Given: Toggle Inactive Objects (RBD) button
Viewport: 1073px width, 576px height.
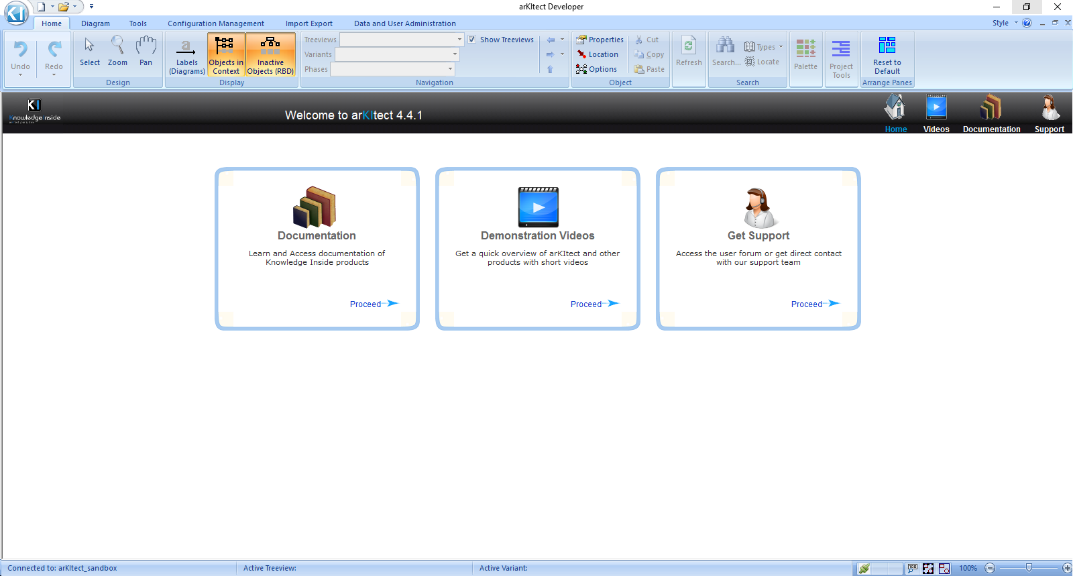Looking at the screenshot, I should 270,55.
